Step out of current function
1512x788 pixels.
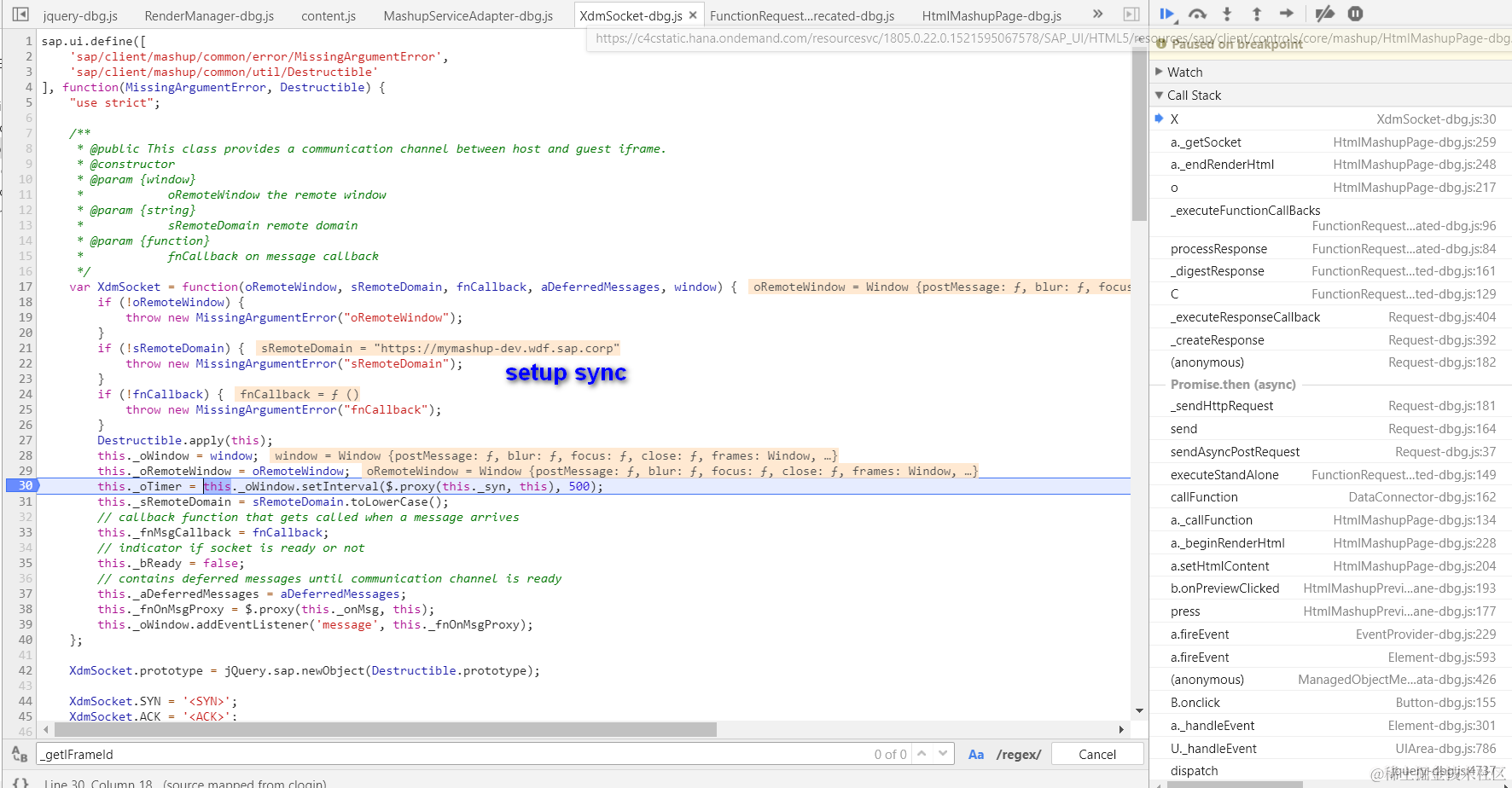click(x=1257, y=14)
